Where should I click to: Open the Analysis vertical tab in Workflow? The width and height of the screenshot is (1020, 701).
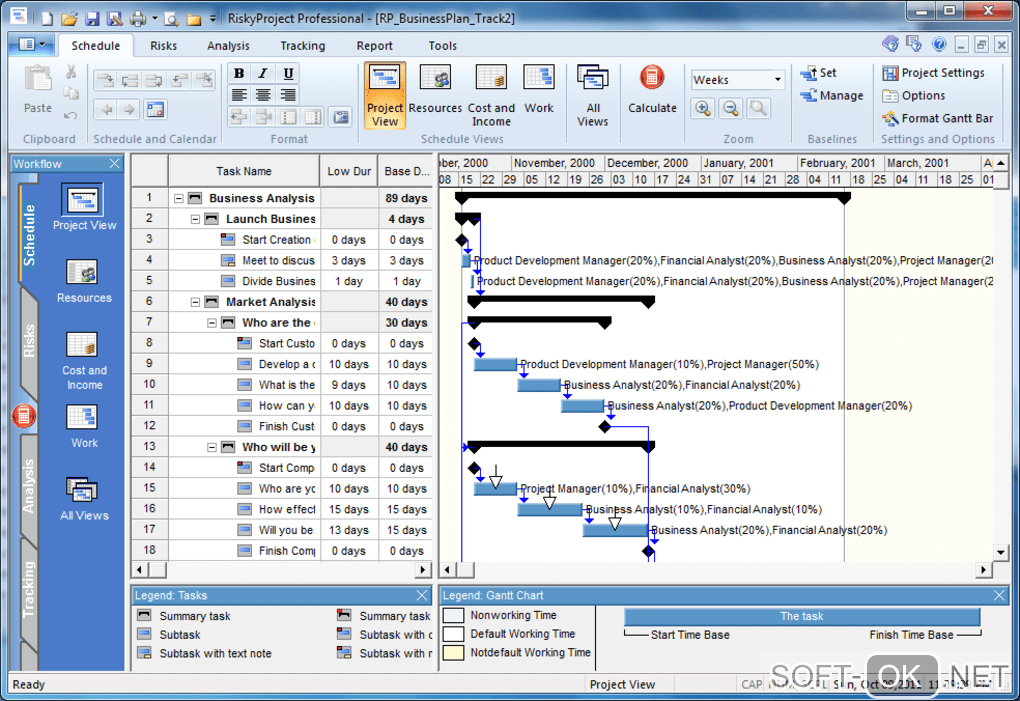29,486
